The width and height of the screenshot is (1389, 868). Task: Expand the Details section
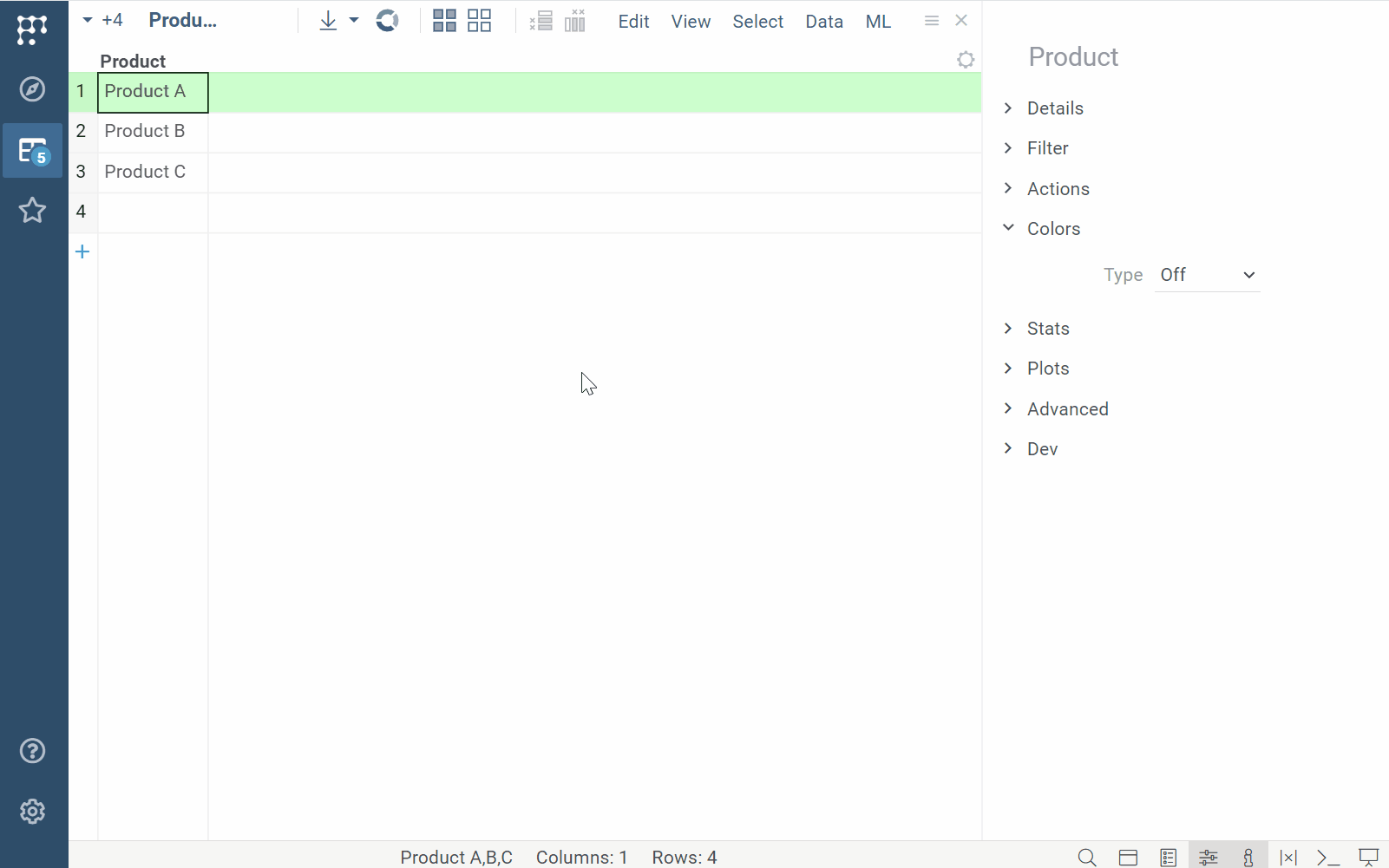pyautogui.click(x=1055, y=108)
